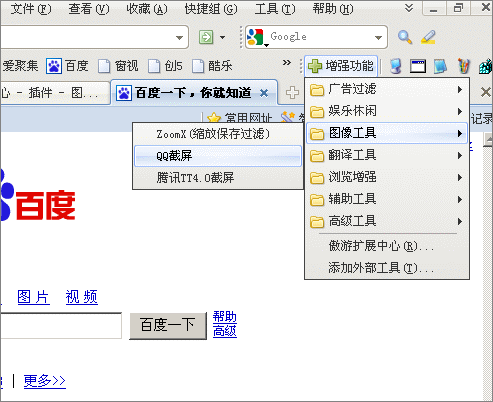
Task: Open a new tab with plus icon
Action: point(292,93)
